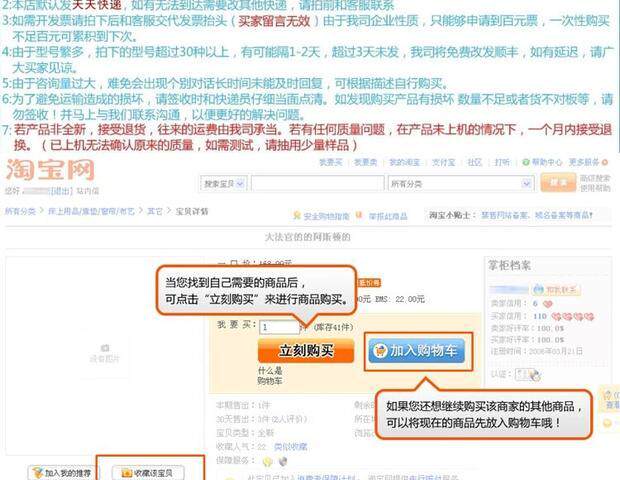Click the product title 大法官的的阿斯顿的
The width and height of the screenshot is (620, 480).
pyautogui.click(x=307, y=237)
